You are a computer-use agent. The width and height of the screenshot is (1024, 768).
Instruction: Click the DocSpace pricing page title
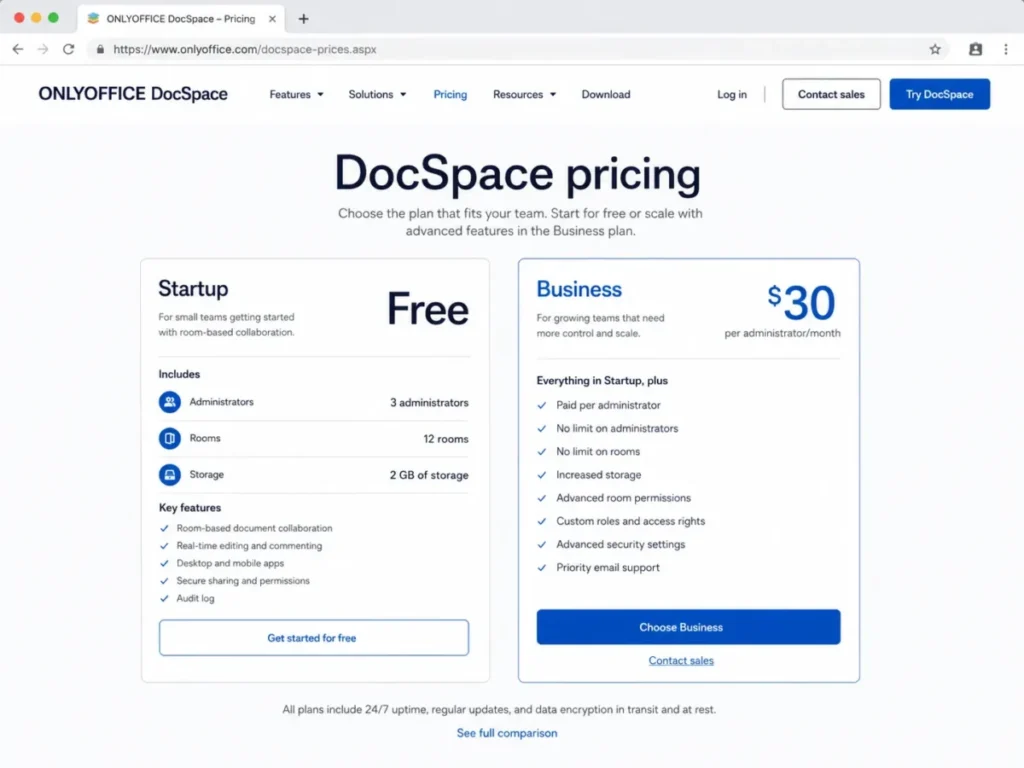(517, 174)
